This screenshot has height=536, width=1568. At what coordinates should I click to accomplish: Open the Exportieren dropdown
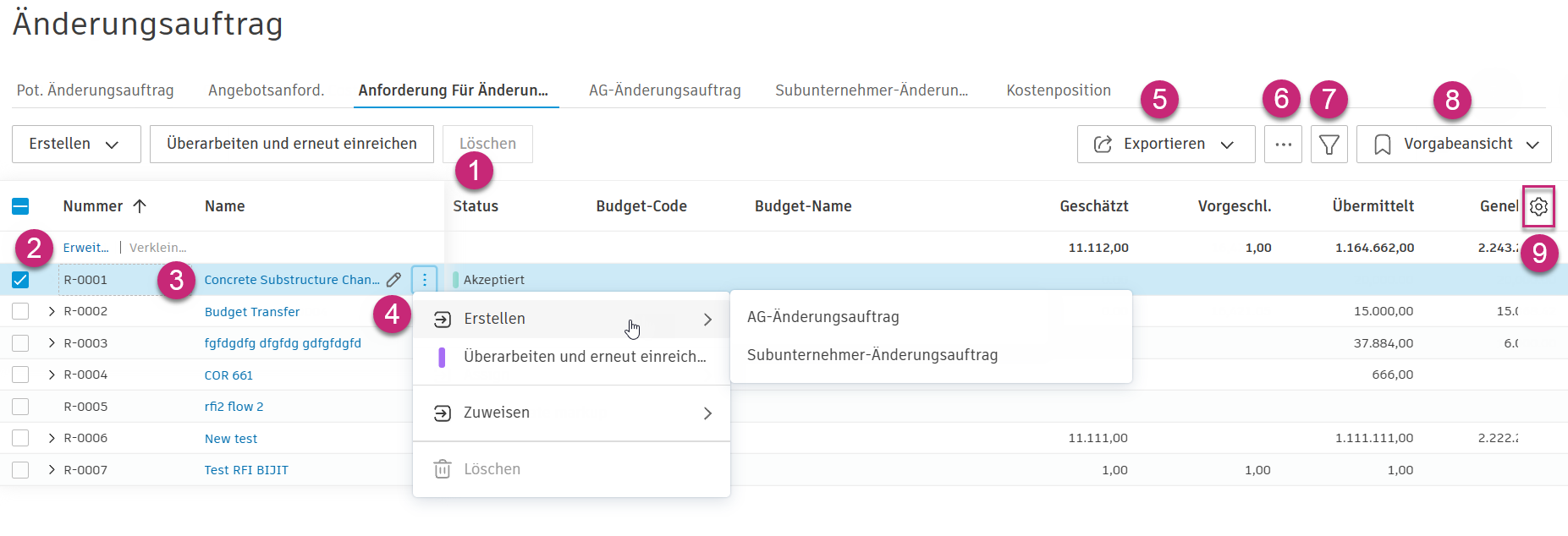coord(1166,145)
